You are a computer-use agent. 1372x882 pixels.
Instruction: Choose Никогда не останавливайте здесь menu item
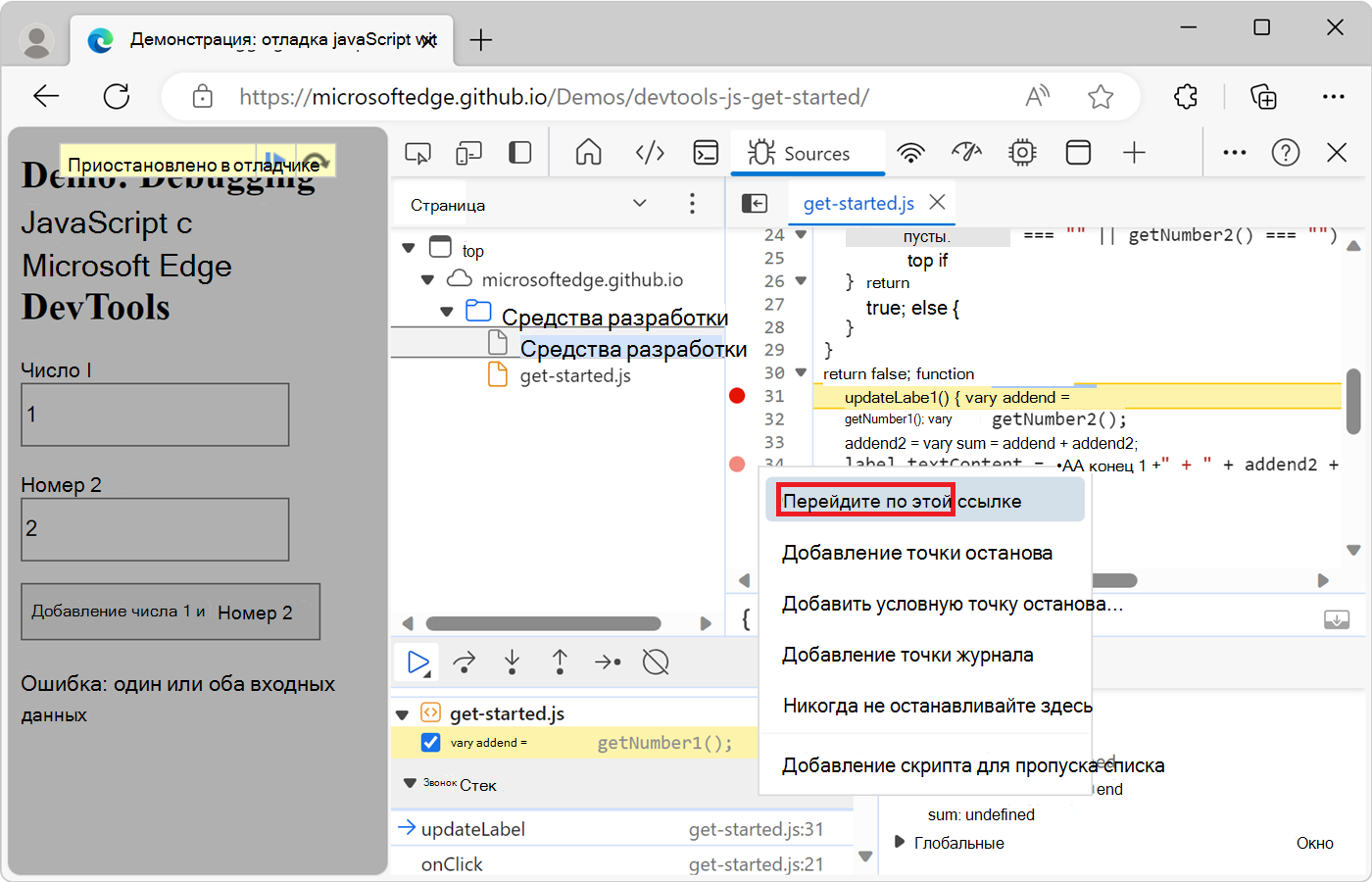click(x=925, y=706)
